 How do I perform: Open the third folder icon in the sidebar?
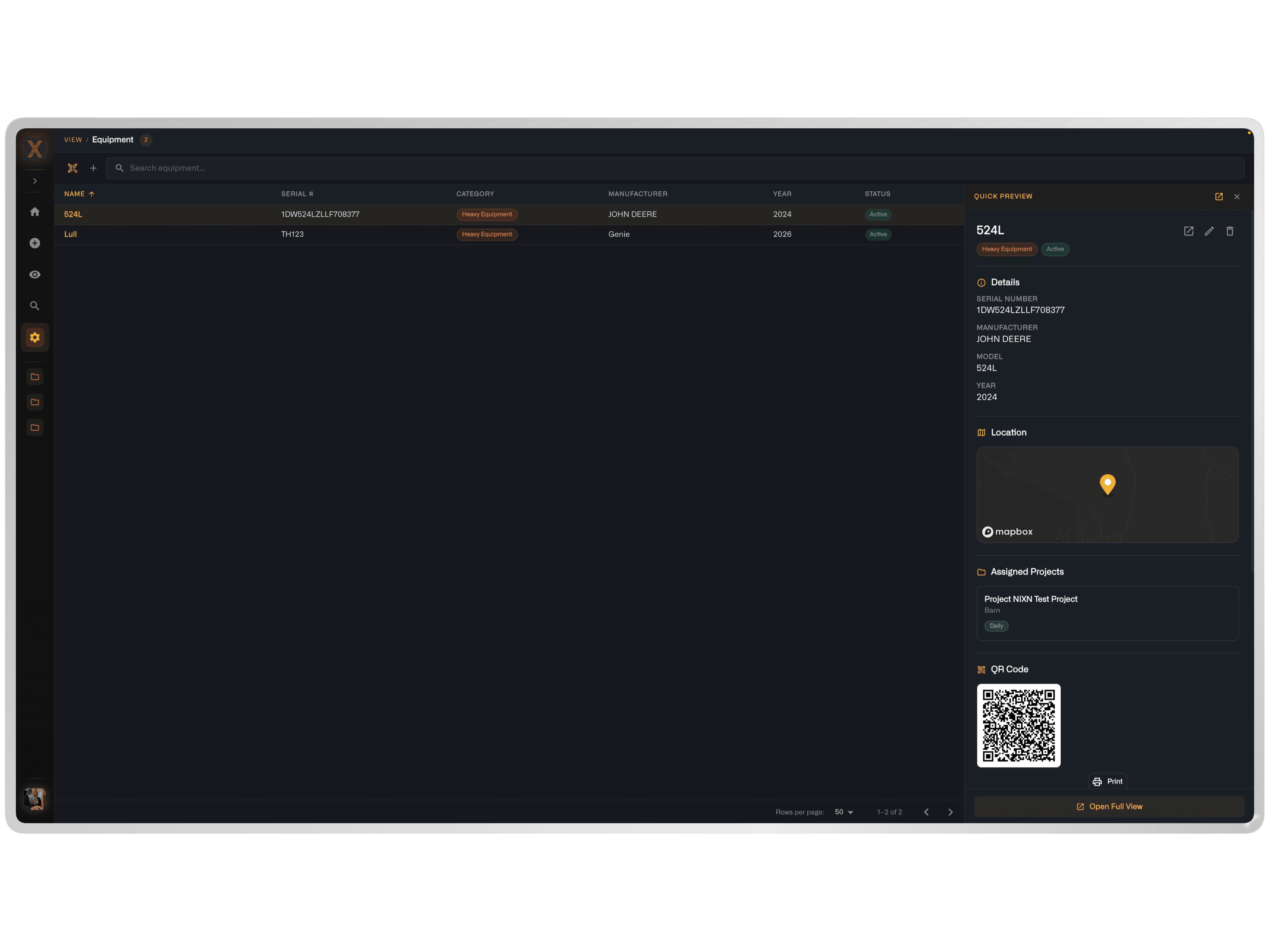point(35,427)
